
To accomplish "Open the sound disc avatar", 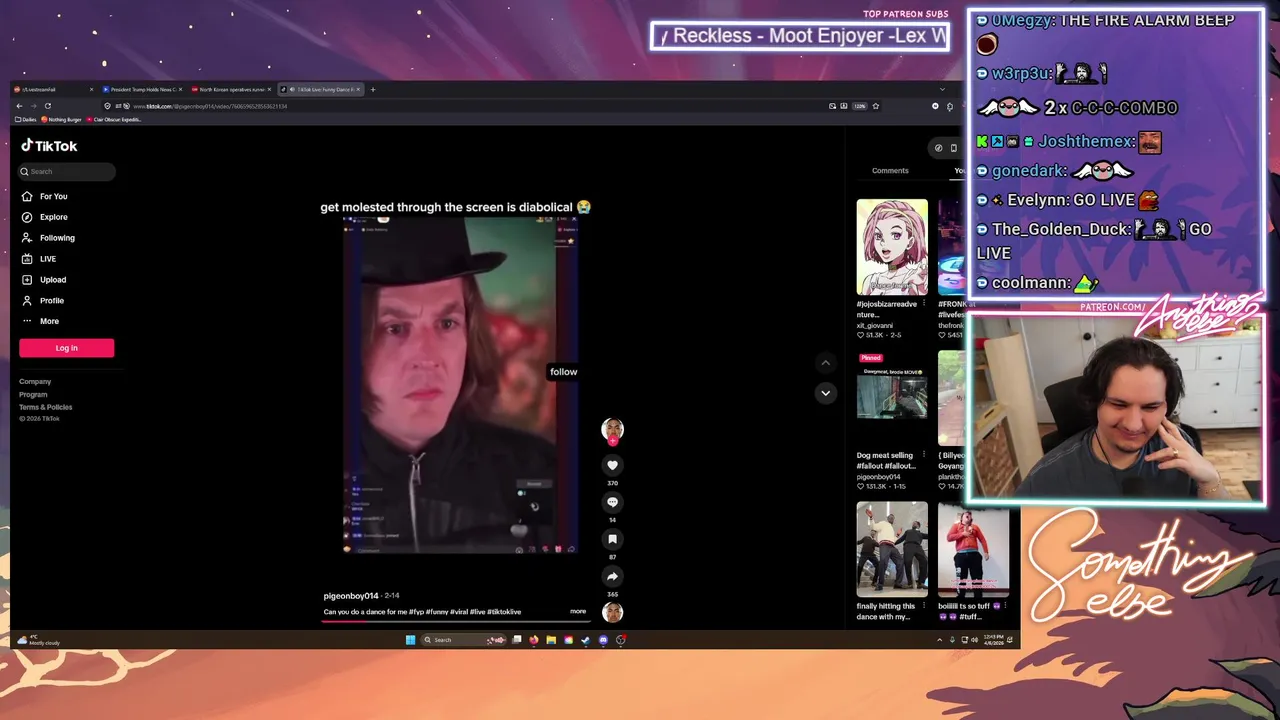I will click(612, 612).
